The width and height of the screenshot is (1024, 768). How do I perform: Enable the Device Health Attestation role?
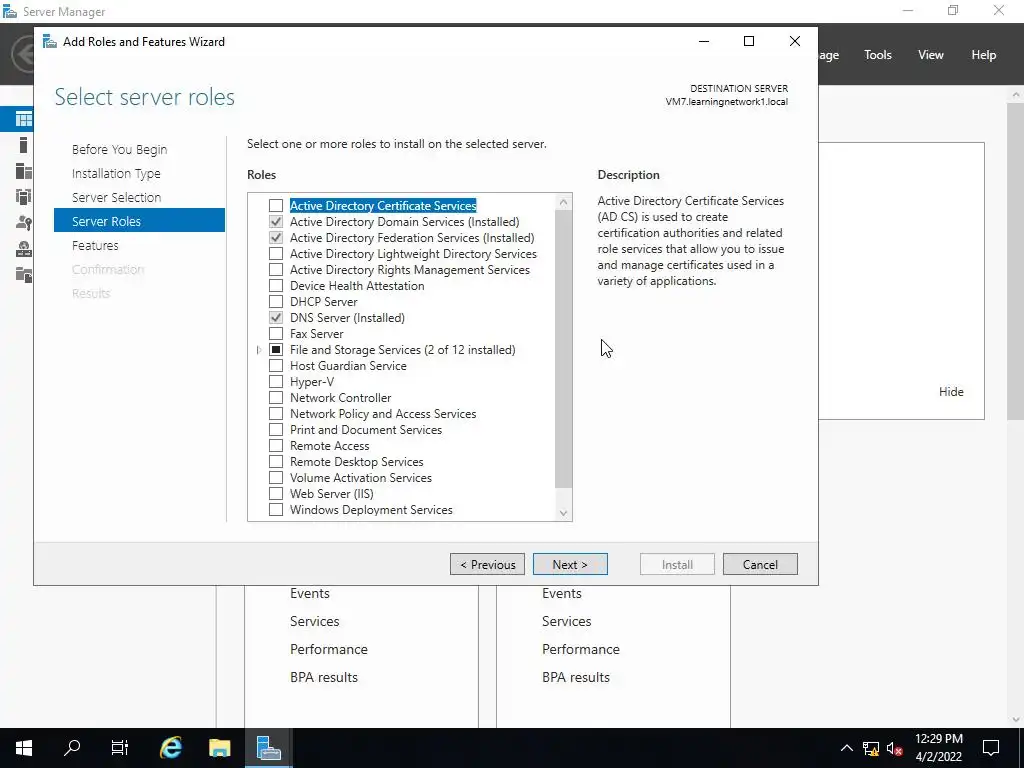click(276, 286)
